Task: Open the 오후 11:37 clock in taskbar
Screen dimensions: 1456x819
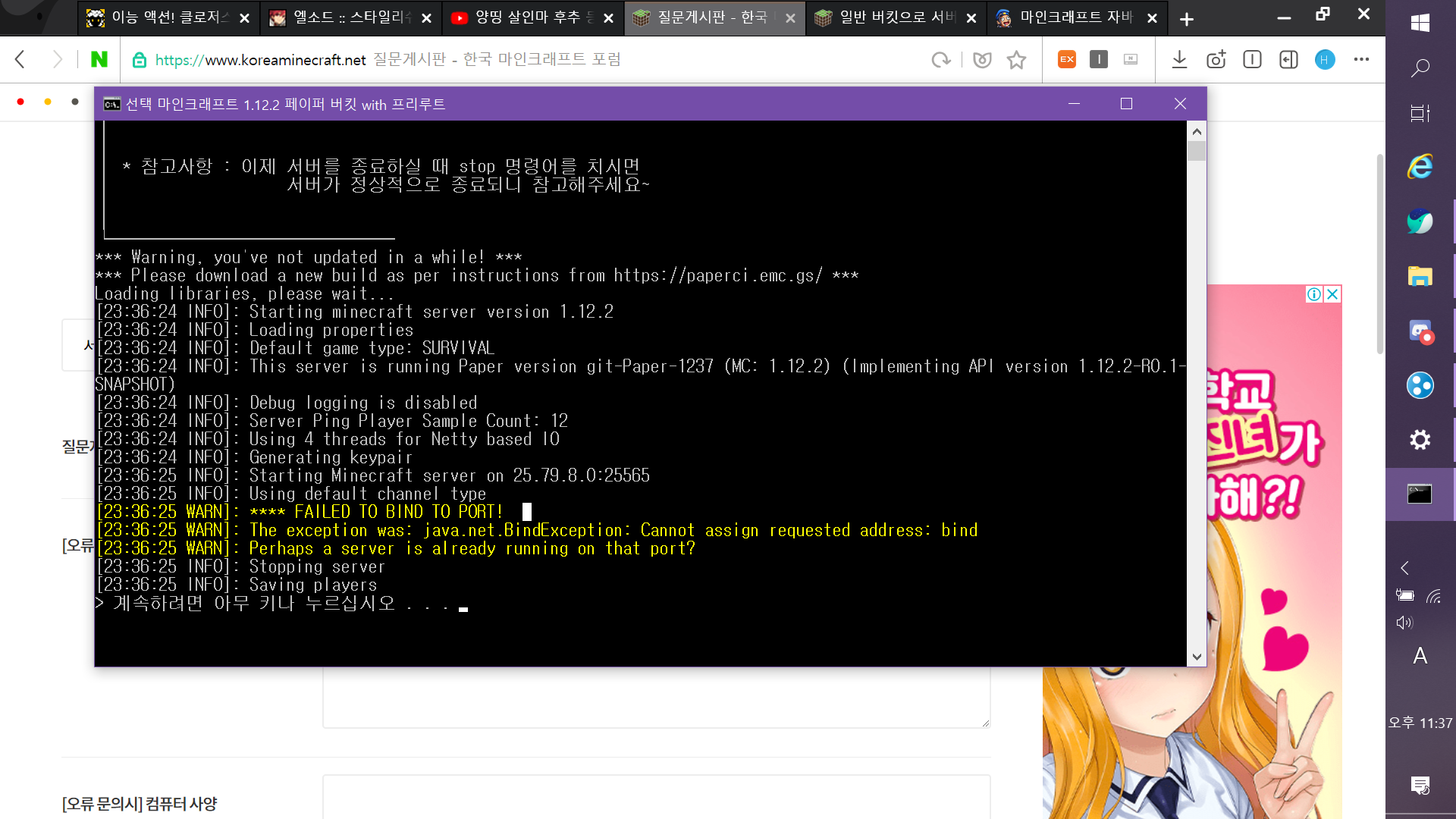Action: point(1420,723)
